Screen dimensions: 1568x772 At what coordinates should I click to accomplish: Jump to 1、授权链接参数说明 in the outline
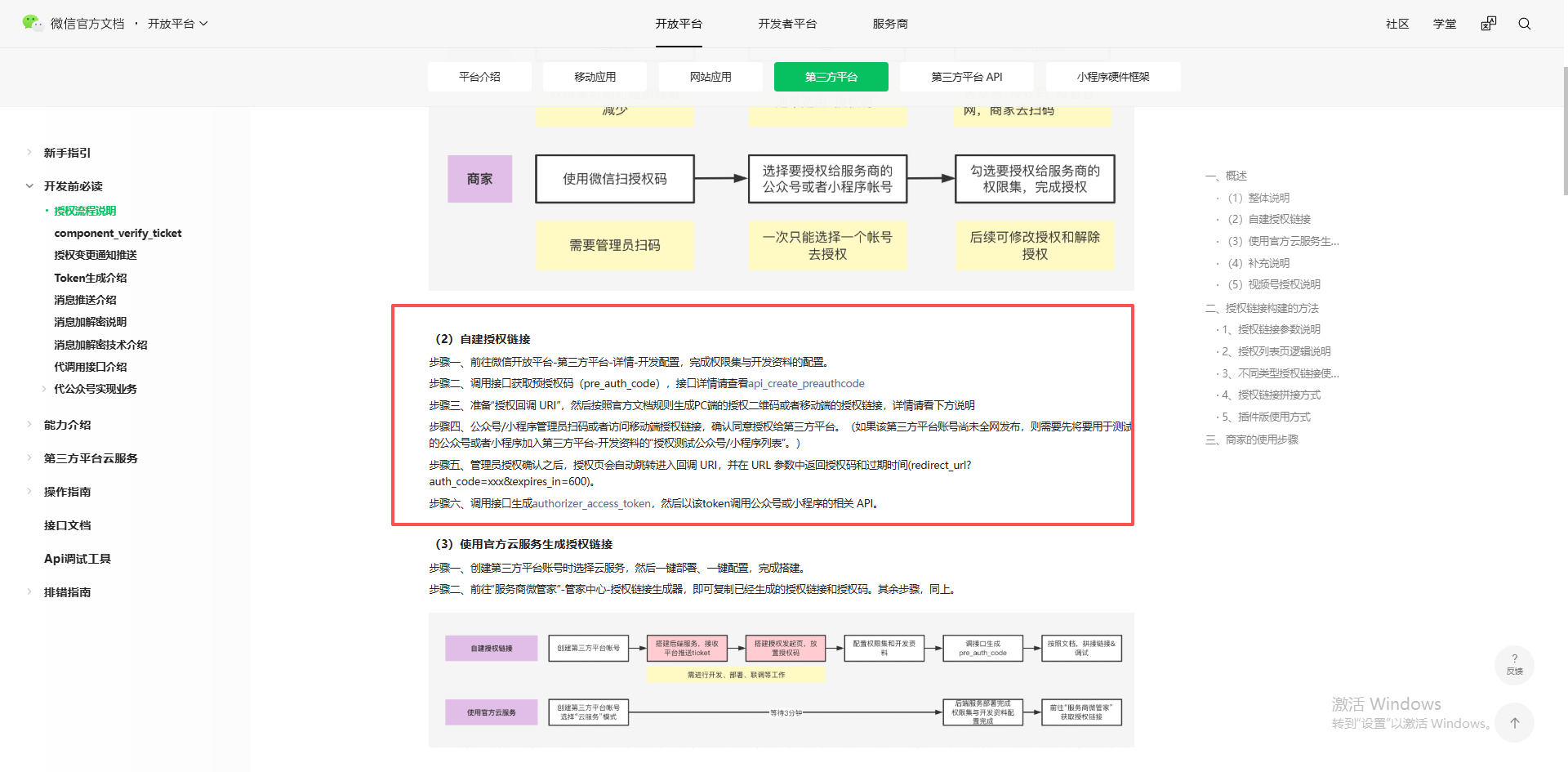1271,329
